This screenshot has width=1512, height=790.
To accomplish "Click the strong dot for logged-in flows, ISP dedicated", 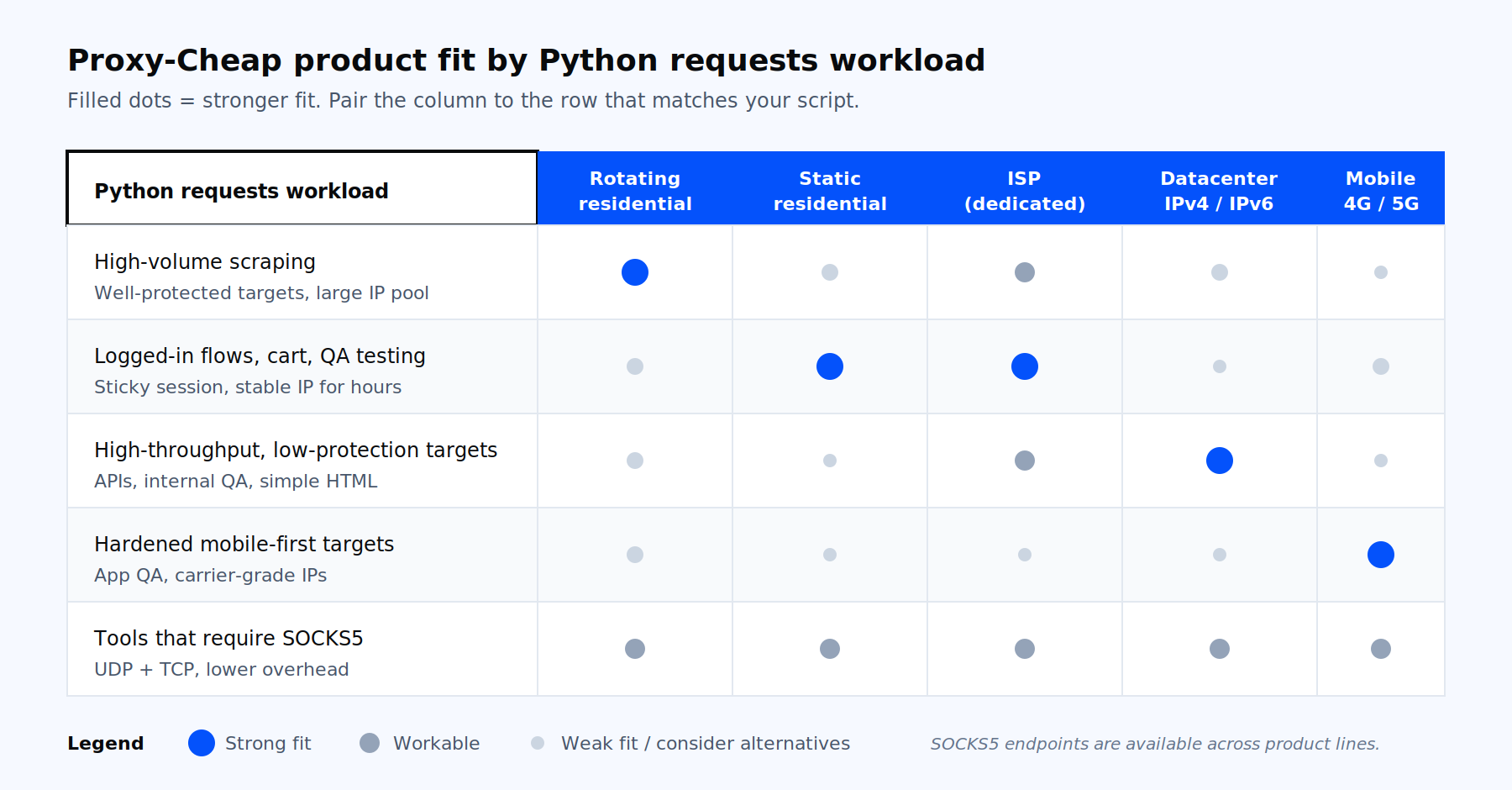I will (1025, 366).
